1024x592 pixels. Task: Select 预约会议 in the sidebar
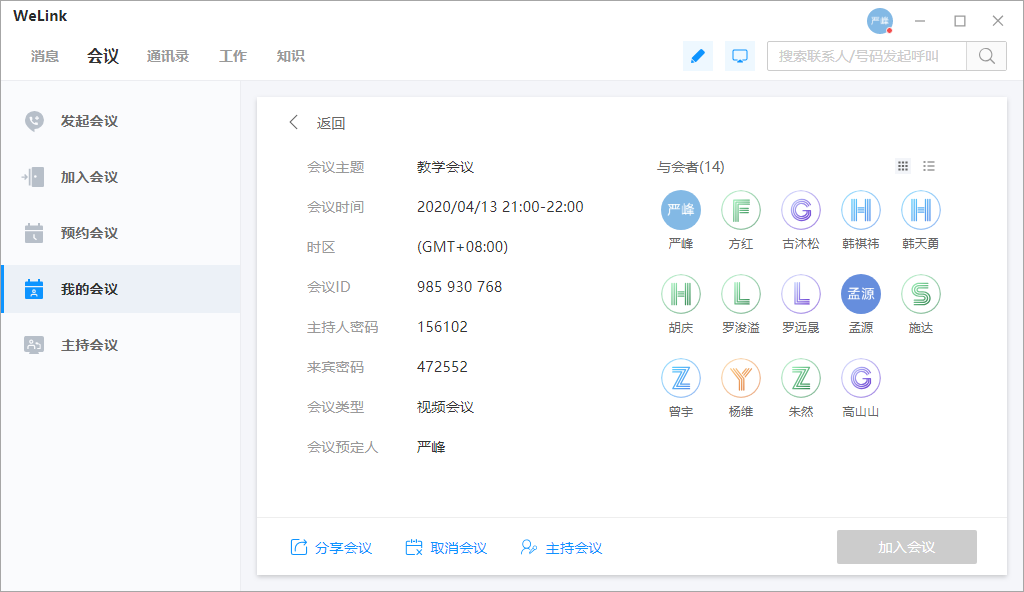(x=89, y=233)
